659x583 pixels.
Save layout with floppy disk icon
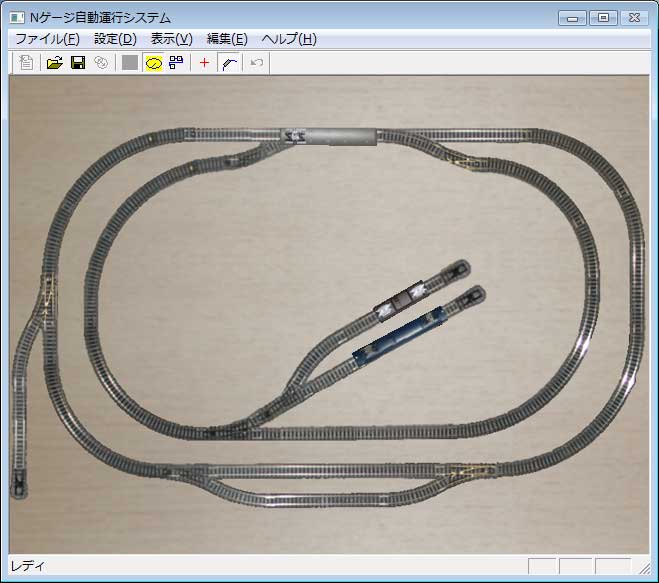[x=78, y=63]
